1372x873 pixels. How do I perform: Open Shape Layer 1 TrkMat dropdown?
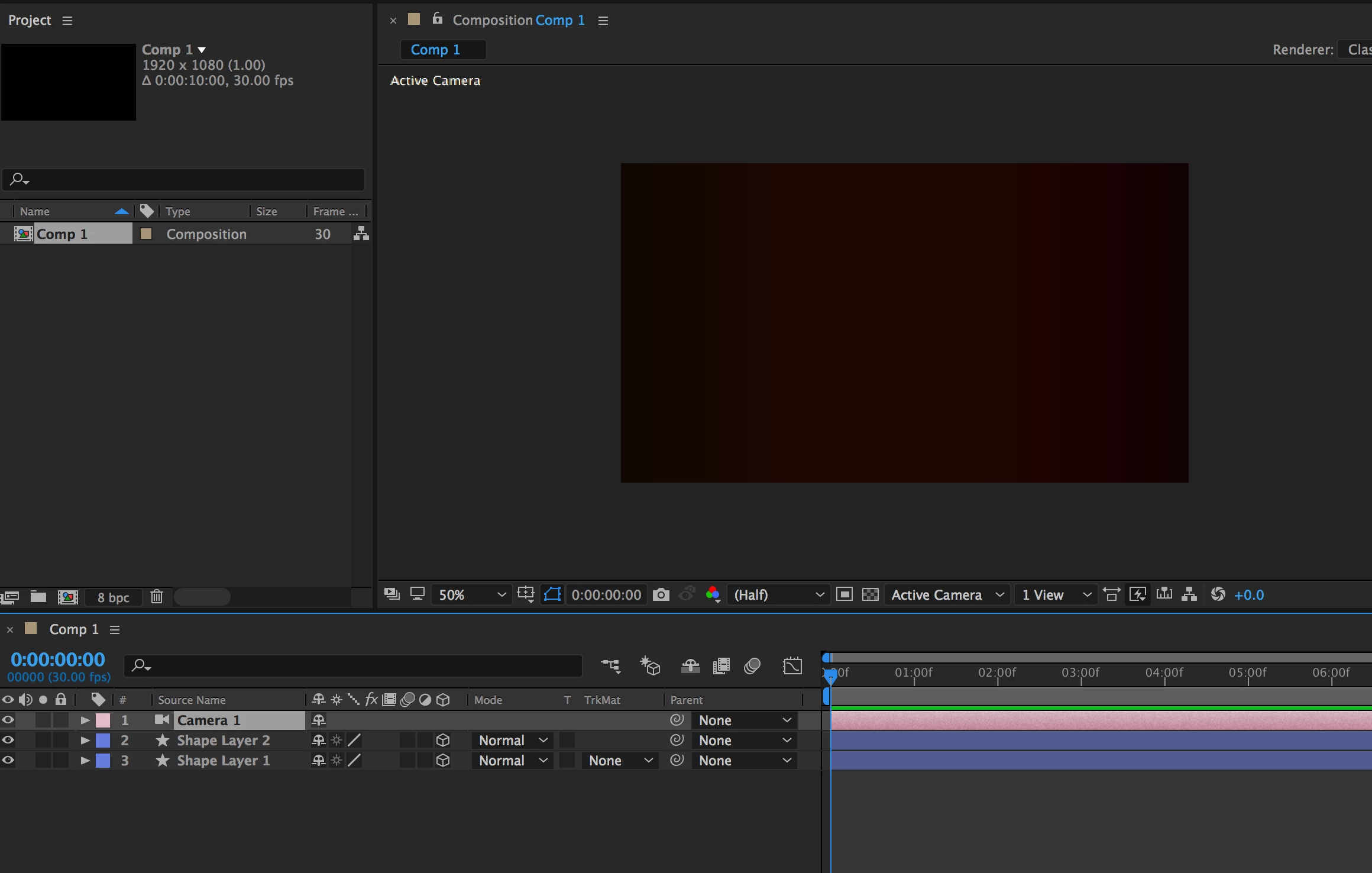click(x=620, y=761)
